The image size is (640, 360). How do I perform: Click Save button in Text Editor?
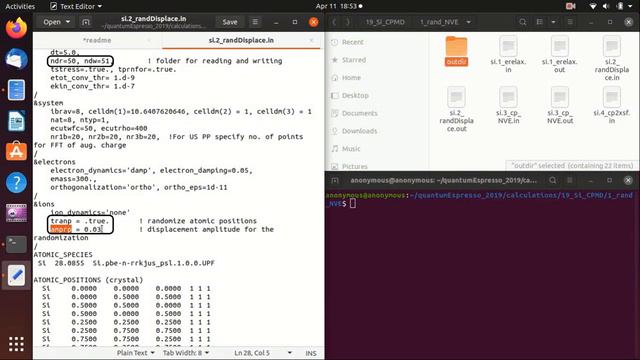point(230,22)
